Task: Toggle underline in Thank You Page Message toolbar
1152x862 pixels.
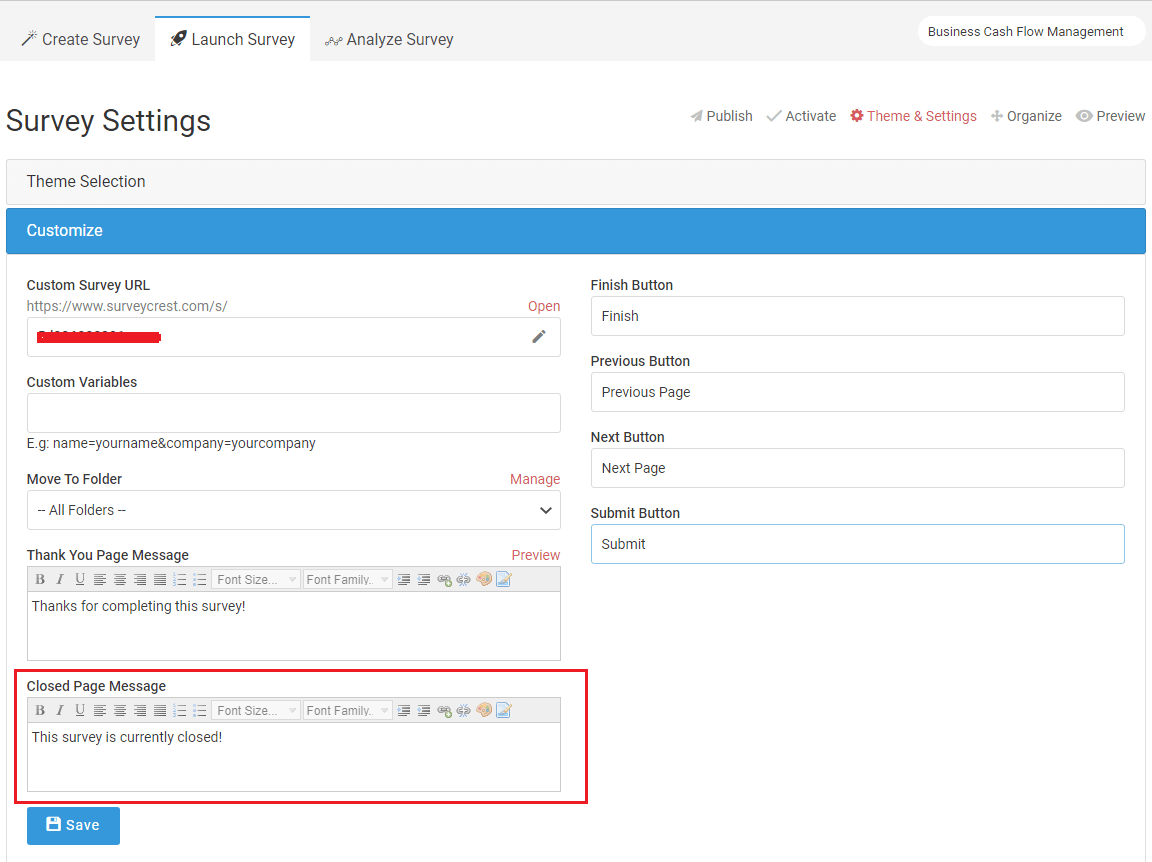Action: 80,580
